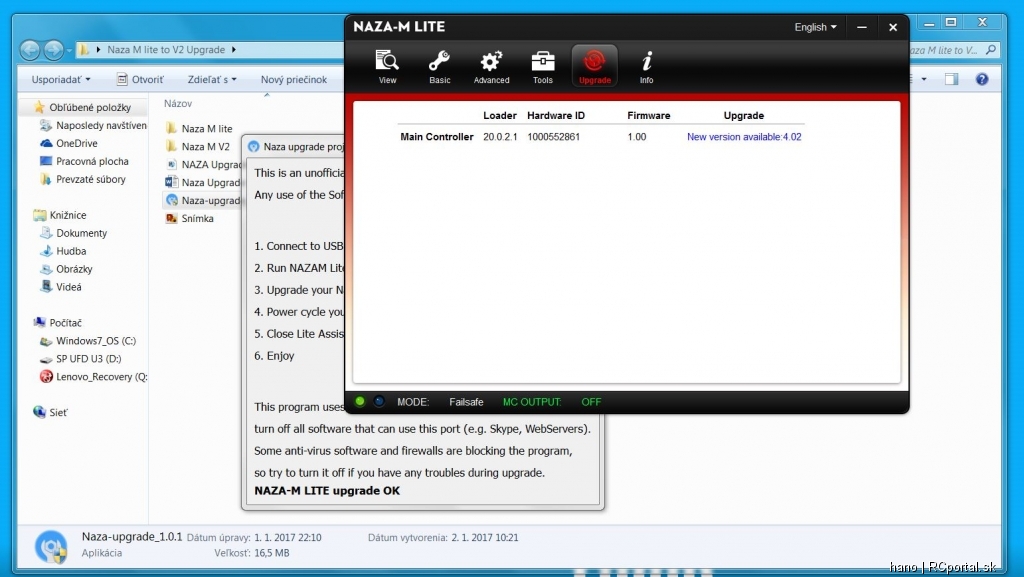
Task: Click the search magnifier icon in Explorer
Action: 991,50
